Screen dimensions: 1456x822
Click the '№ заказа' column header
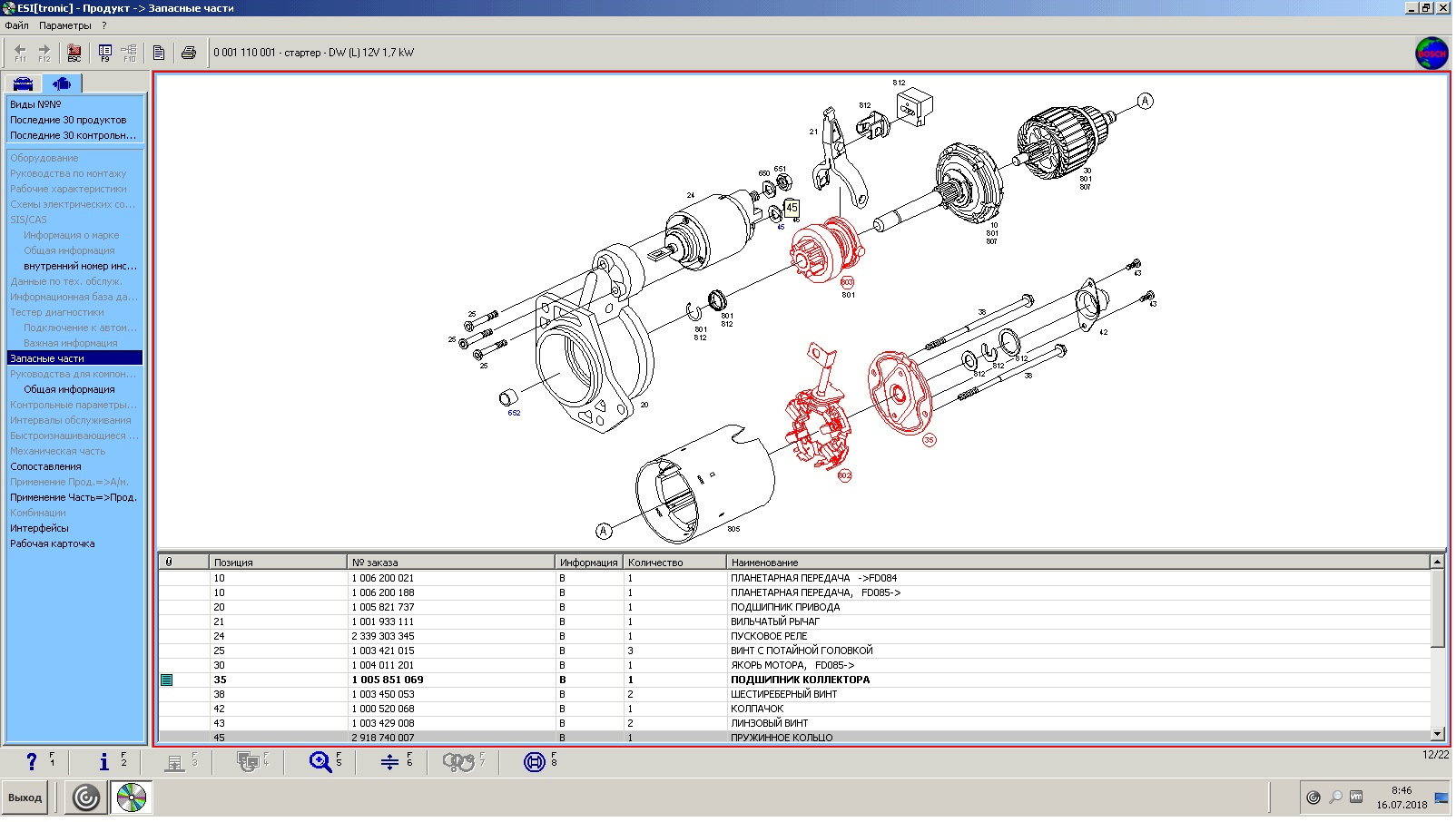451,563
